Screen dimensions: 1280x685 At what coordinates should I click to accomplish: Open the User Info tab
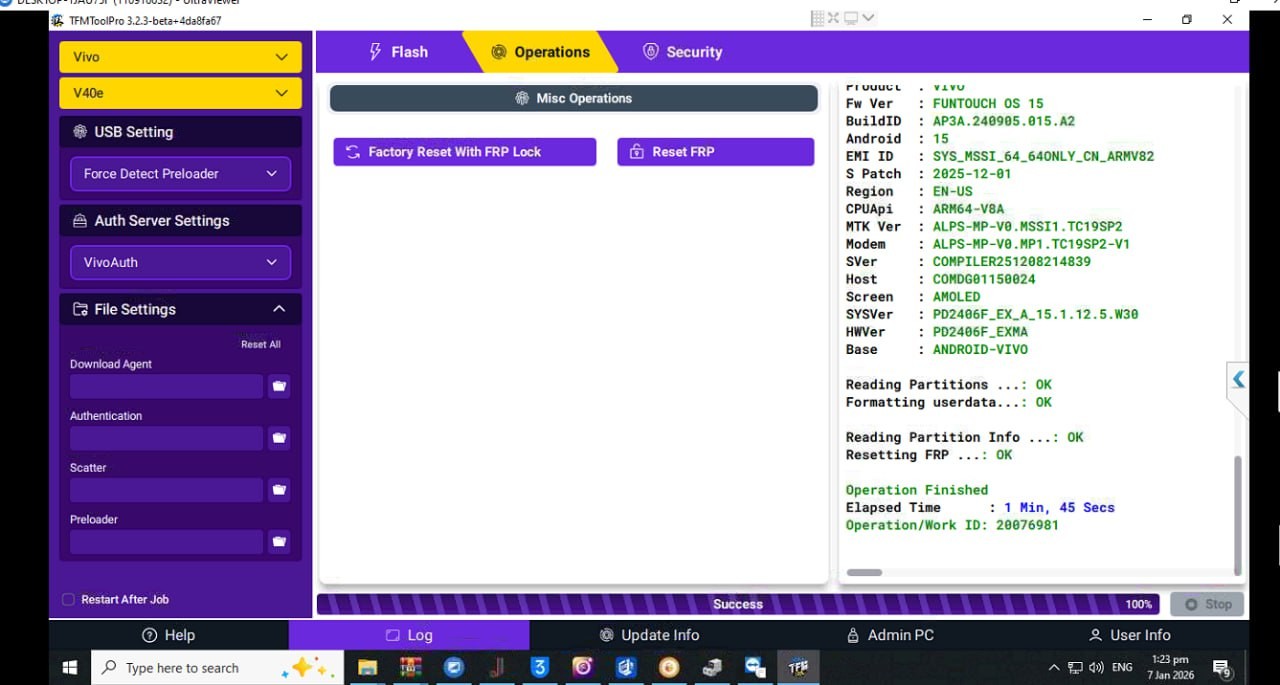pyautogui.click(x=1130, y=635)
